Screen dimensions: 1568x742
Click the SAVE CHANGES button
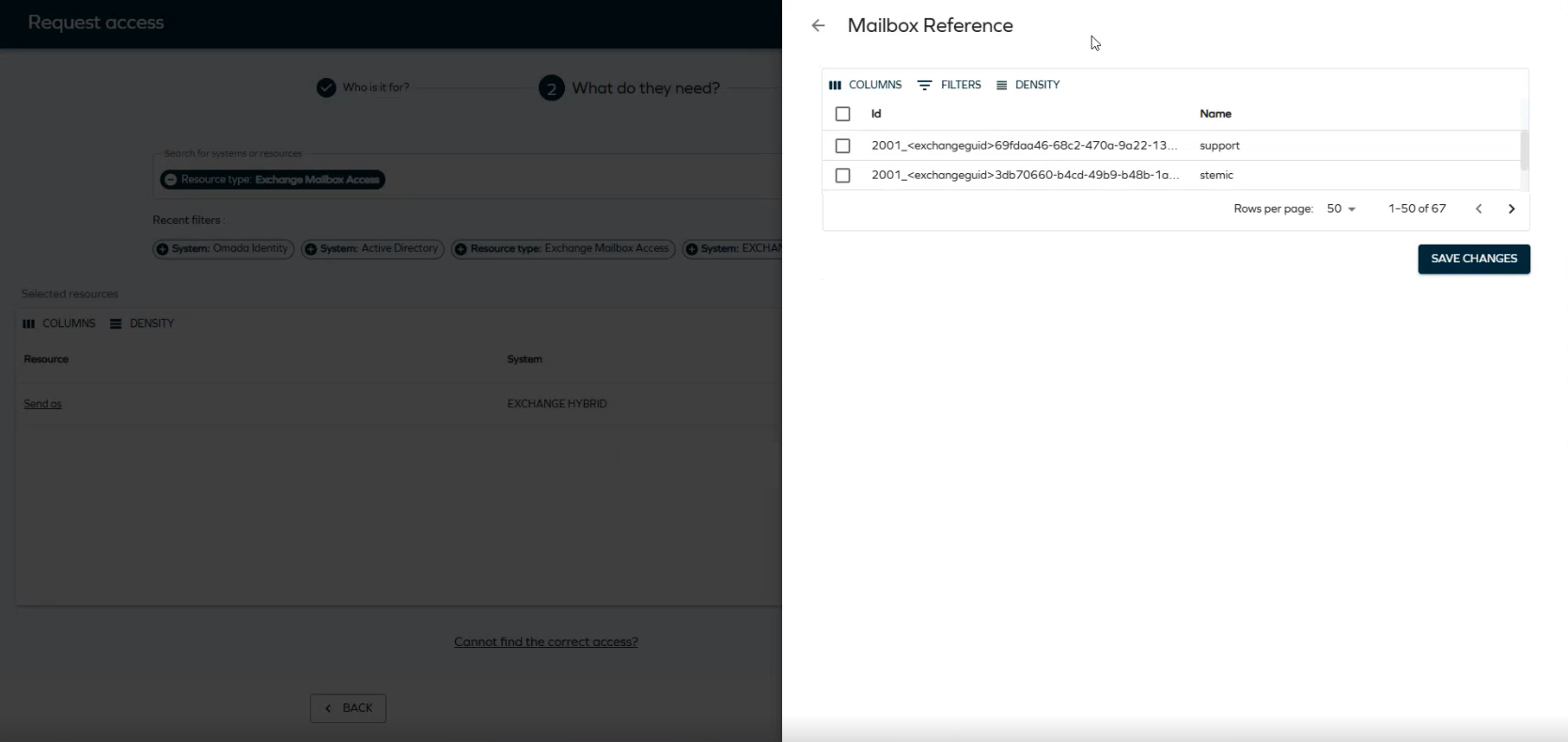click(x=1474, y=259)
